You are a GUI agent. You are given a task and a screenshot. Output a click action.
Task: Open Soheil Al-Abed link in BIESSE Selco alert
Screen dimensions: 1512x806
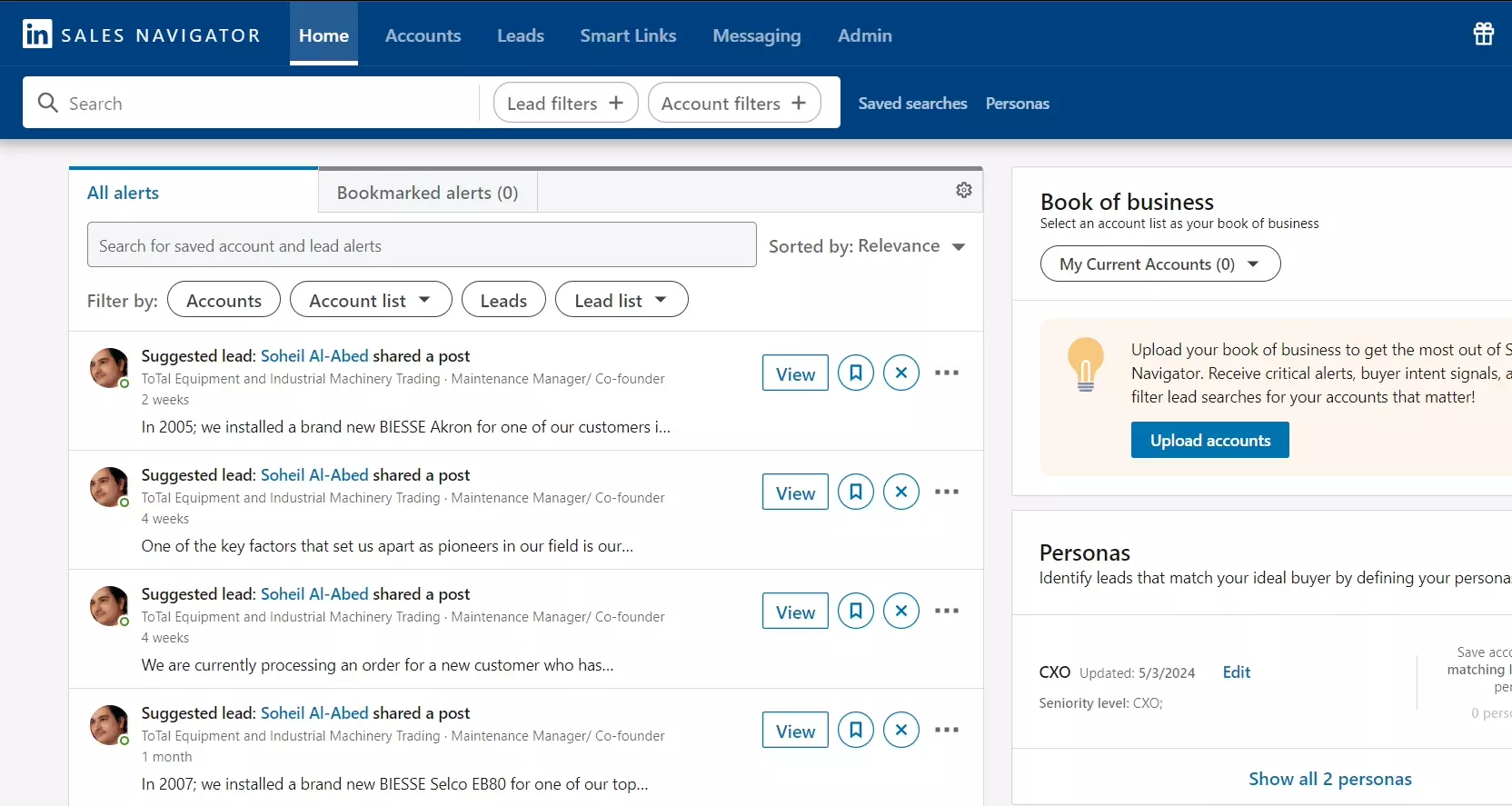click(314, 713)
